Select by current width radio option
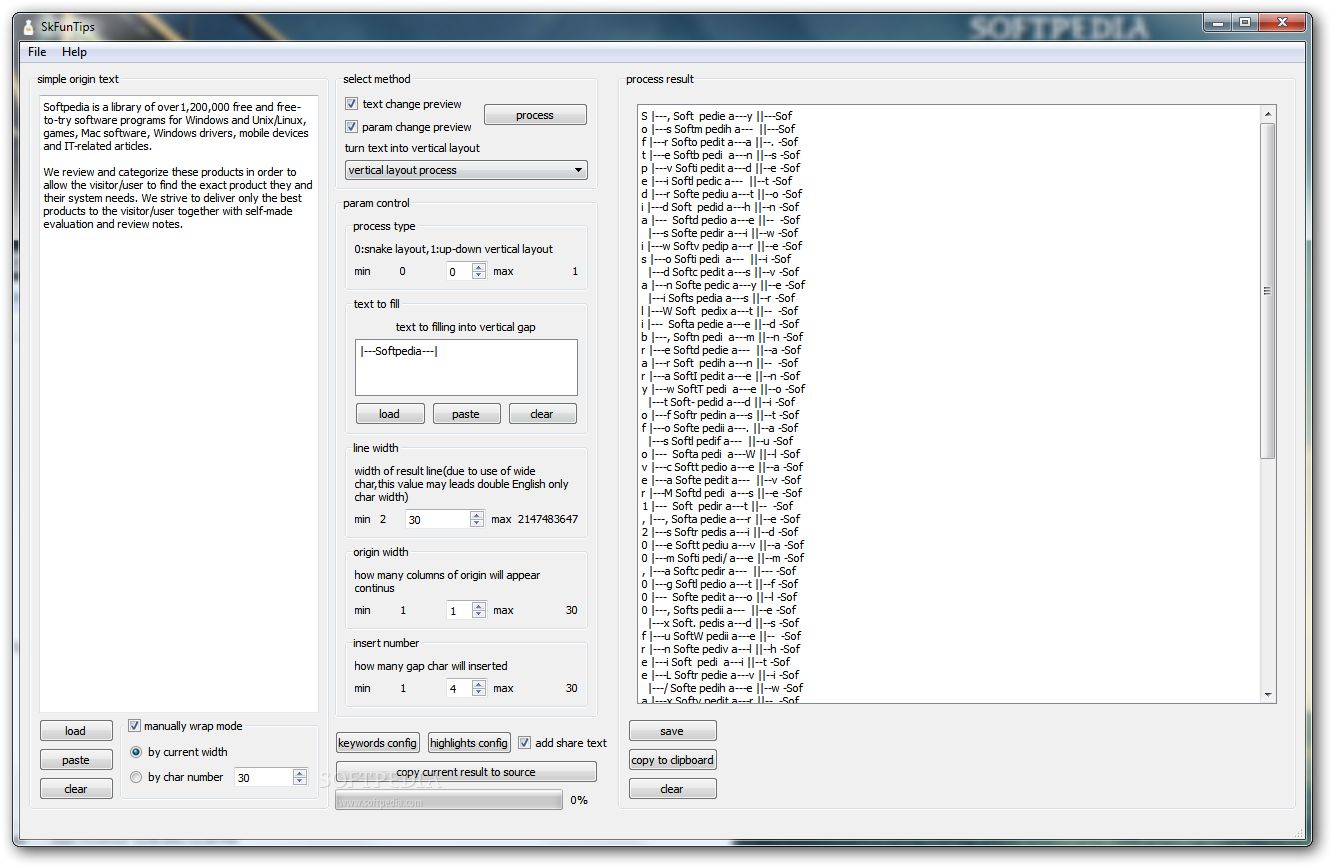 click(137, 752)
